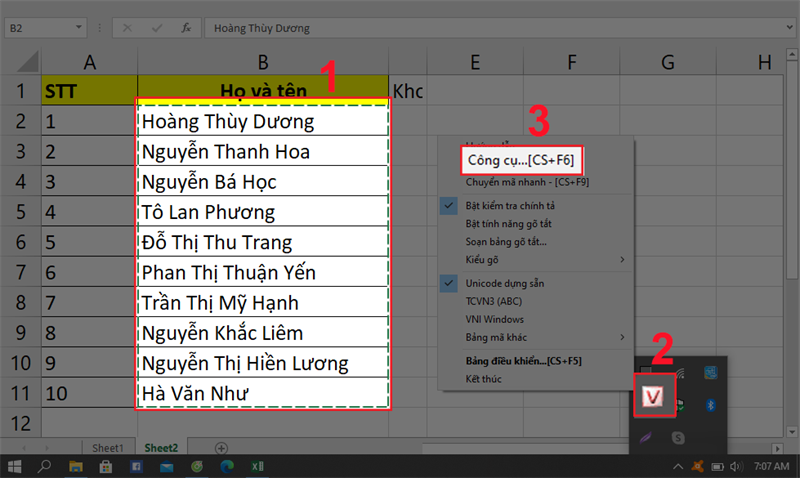Image resolution: width=800 pixels, height=478 pixels.
Task: Click the green-check security tray icon
Action: coord(680,406)
